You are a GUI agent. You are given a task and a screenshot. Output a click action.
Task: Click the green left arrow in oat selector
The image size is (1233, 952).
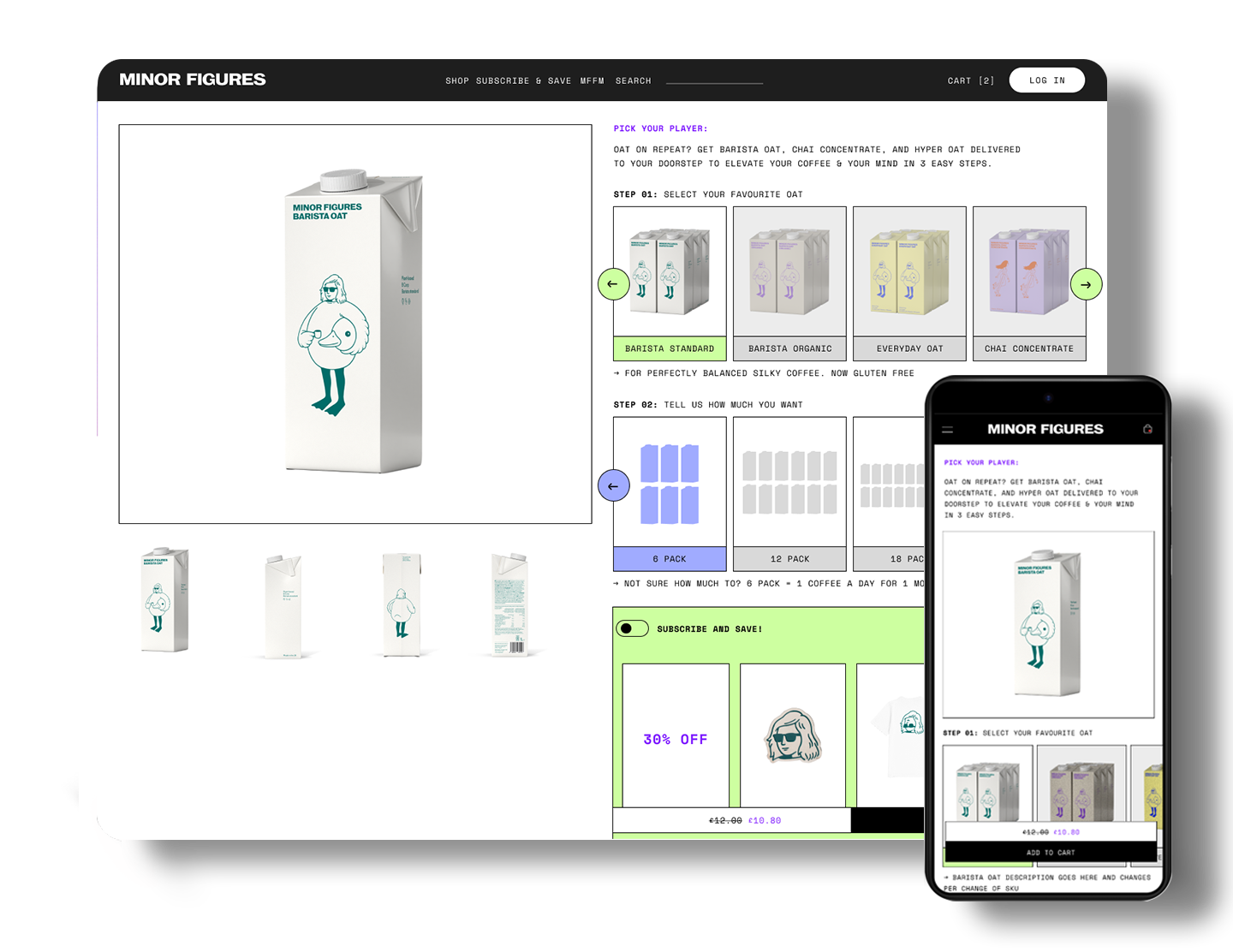click(613, 284)
